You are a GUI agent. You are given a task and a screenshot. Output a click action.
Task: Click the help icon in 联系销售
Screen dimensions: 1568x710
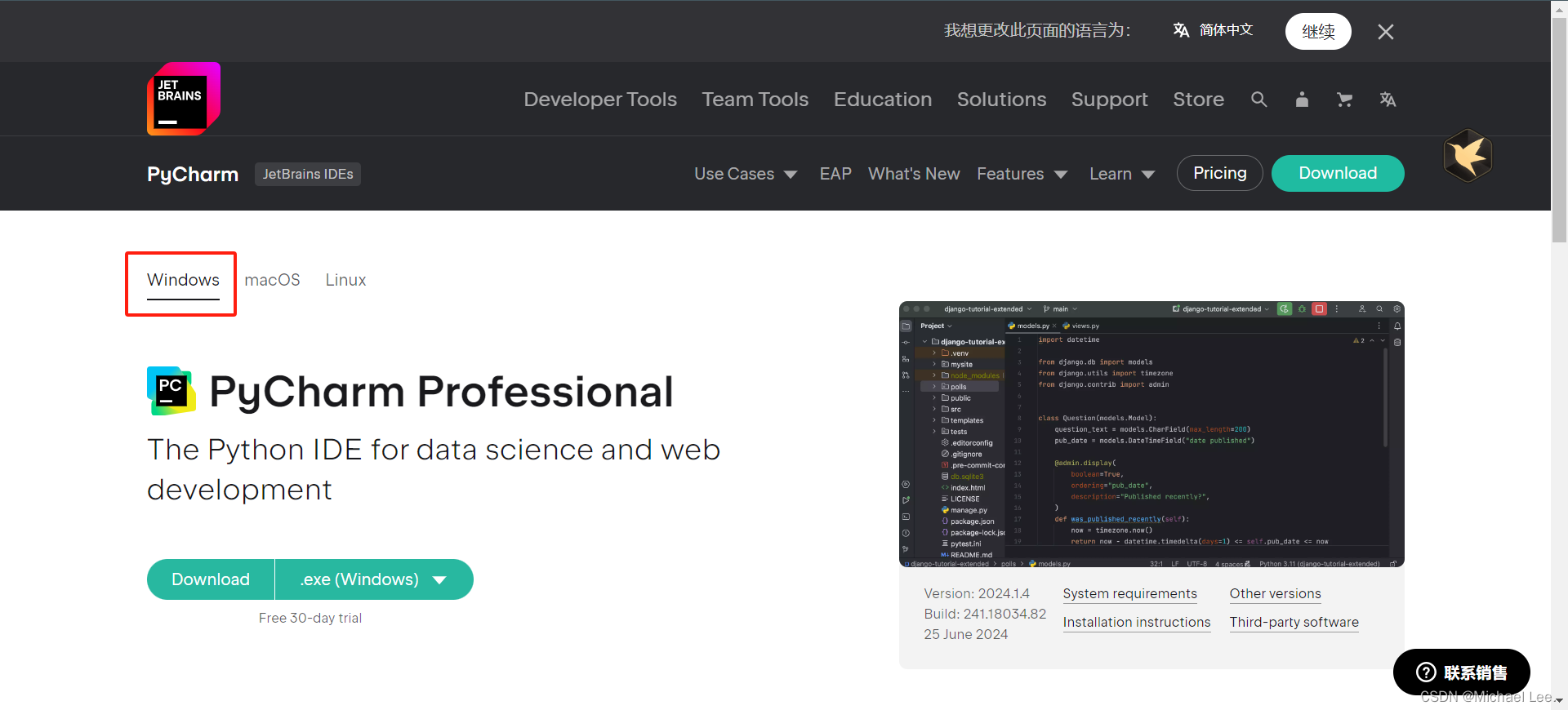pyautogui.click(x=1426, y=672)
